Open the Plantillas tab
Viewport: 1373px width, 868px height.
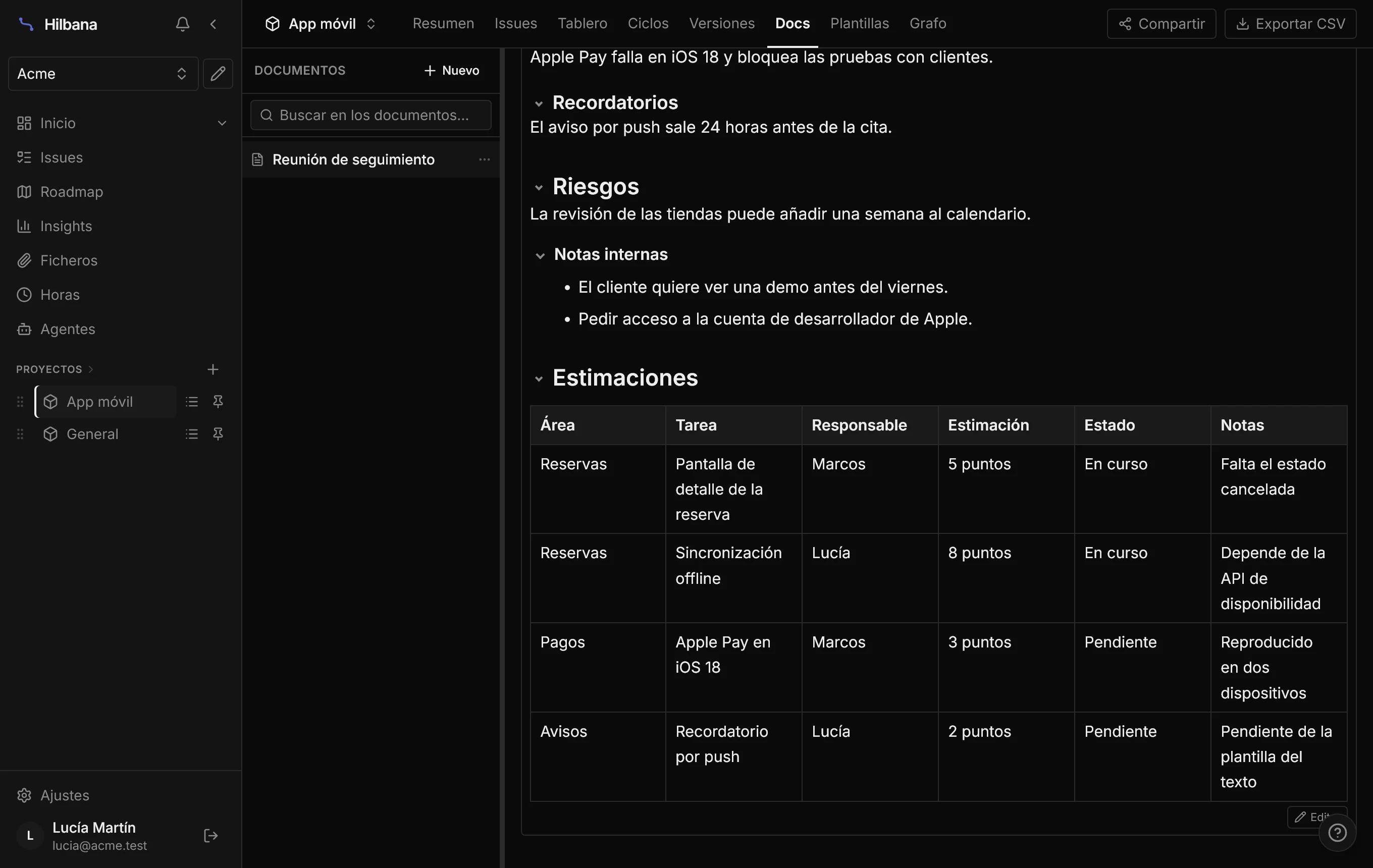point(859,23)
